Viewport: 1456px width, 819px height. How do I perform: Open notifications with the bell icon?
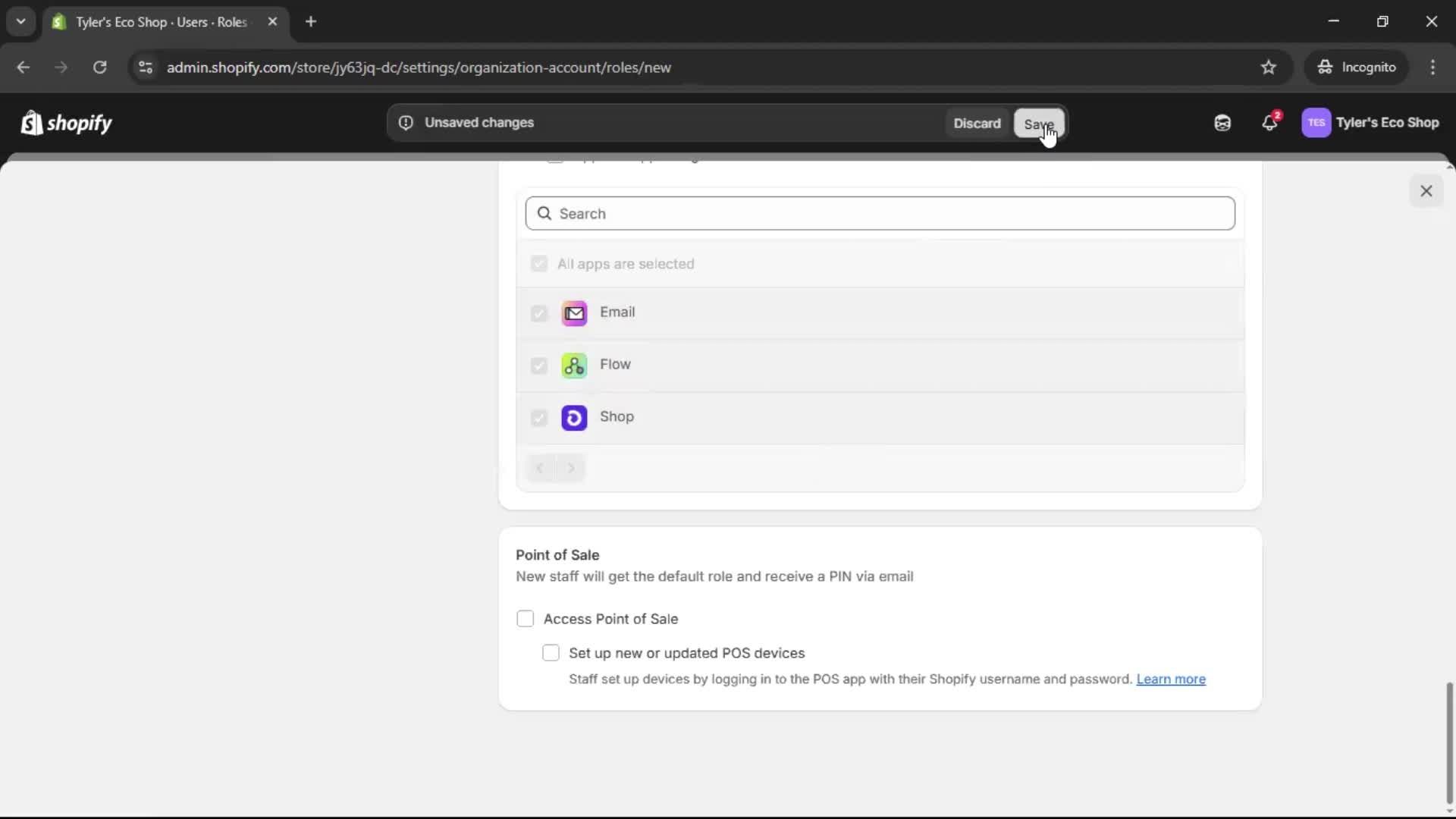[1270, 122]
